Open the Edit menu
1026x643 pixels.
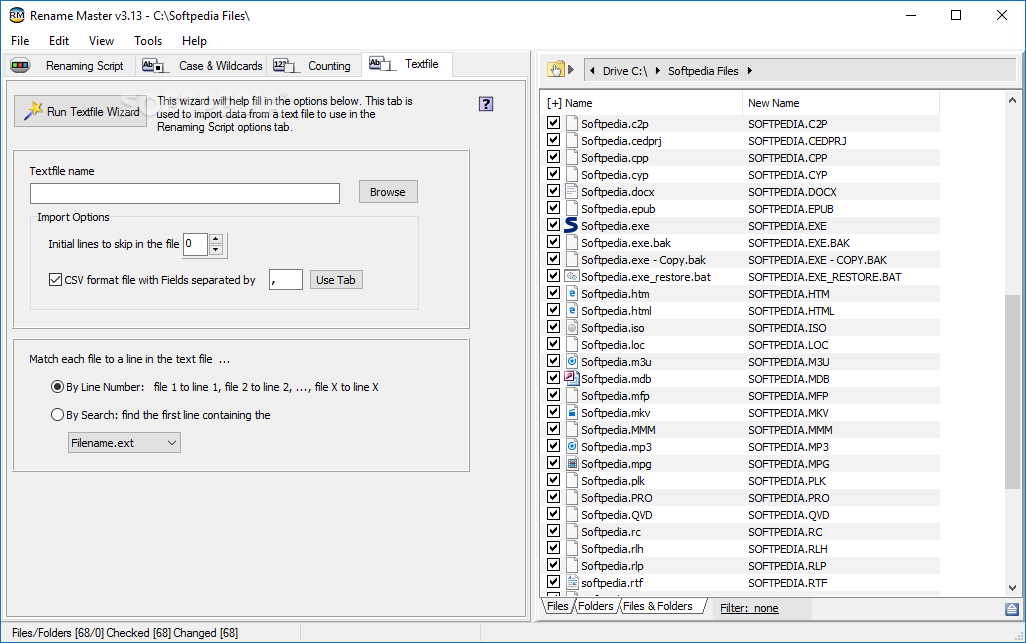[x=59, y=41]
